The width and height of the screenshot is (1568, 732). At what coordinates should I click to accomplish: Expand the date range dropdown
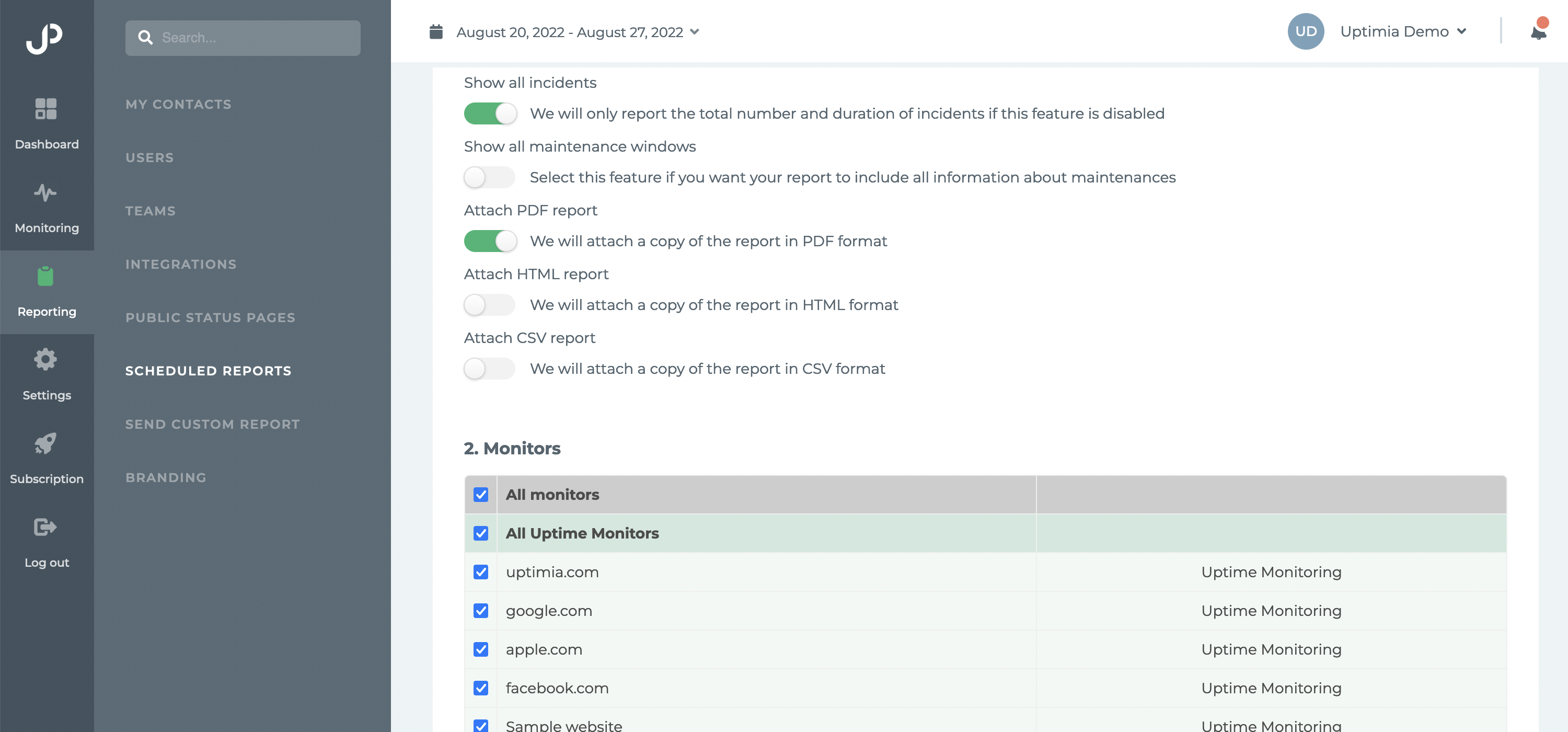pos(694,32)
